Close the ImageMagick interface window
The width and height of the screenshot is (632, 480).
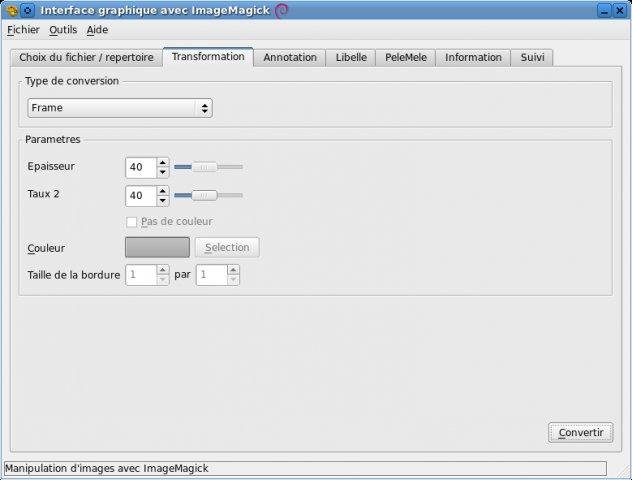coord(620,10)
